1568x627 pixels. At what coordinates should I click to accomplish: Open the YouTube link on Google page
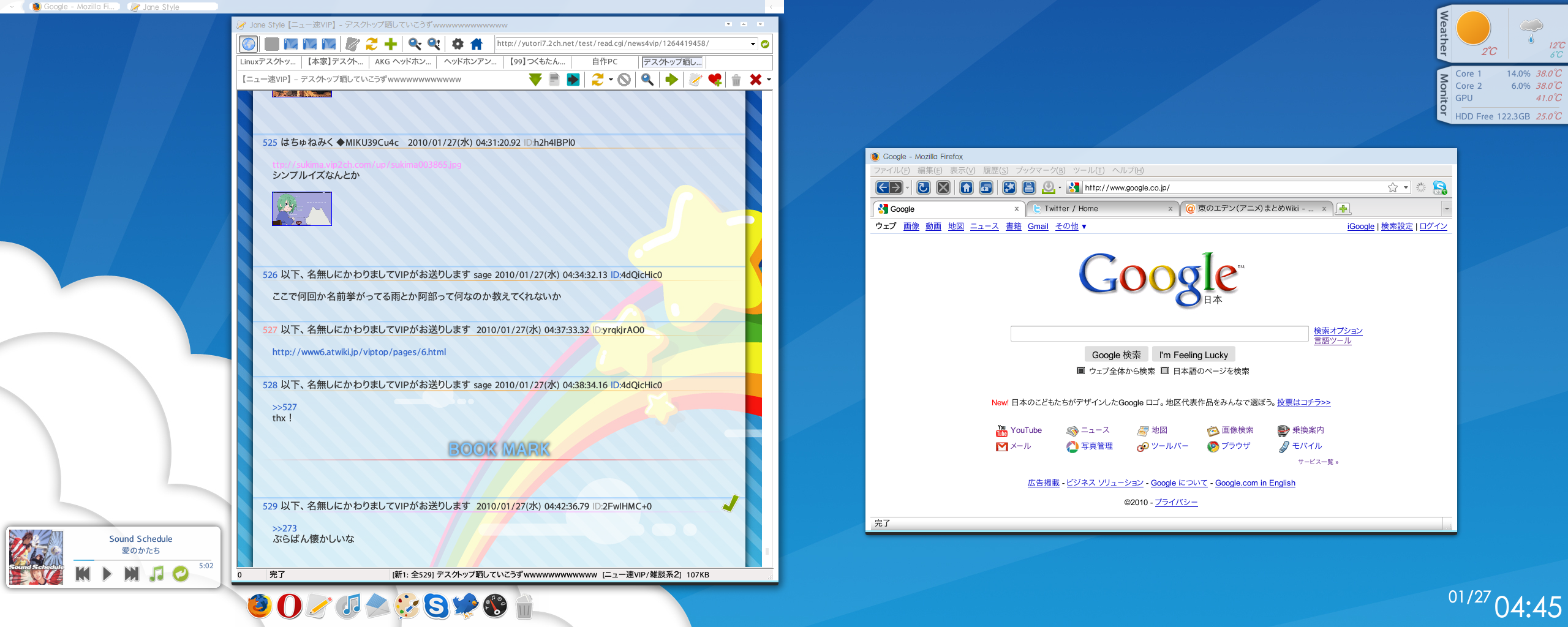pos(1026,430)
